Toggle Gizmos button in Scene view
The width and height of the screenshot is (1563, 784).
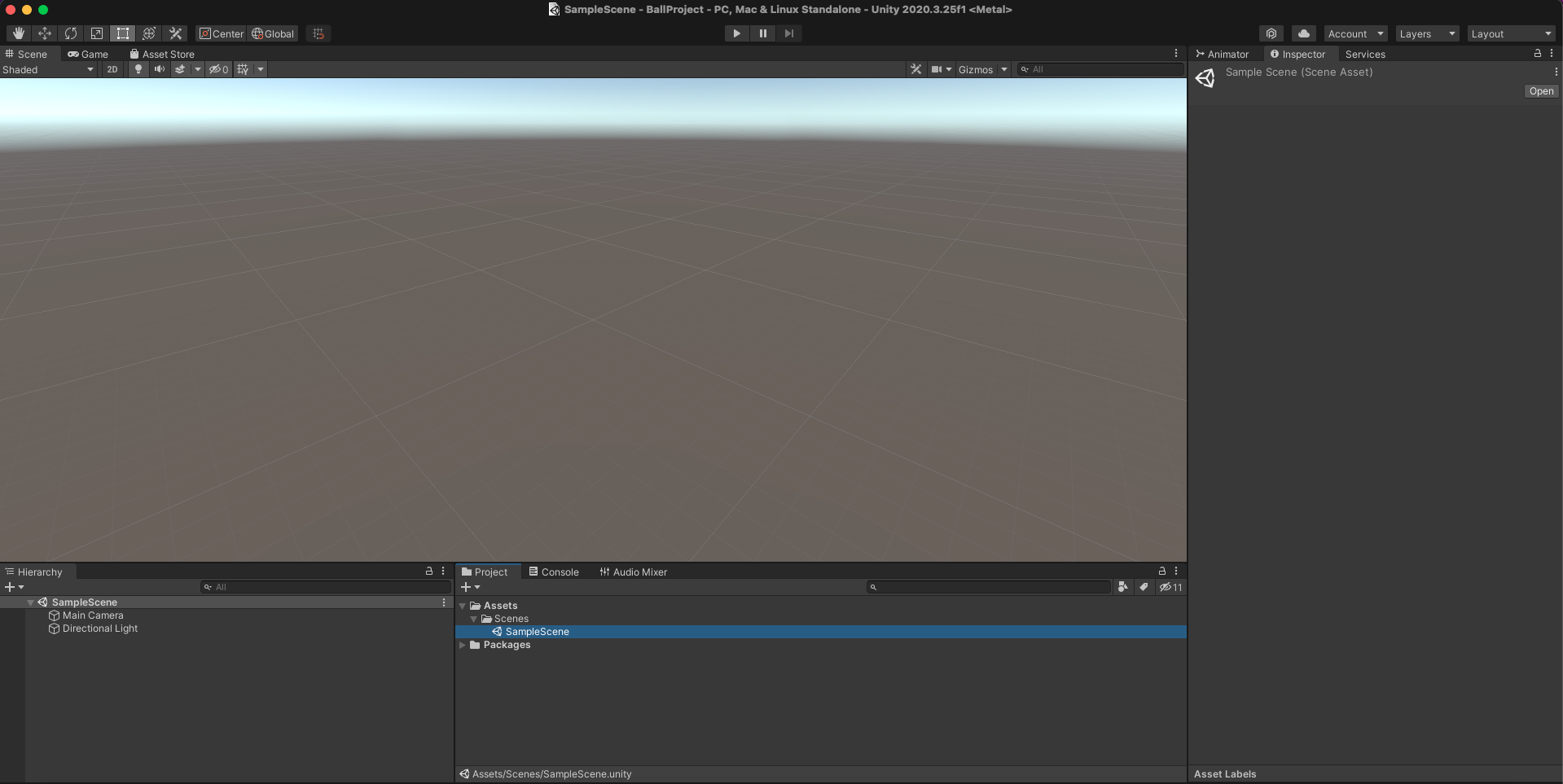pyautogui.click(x=976, y=69)
